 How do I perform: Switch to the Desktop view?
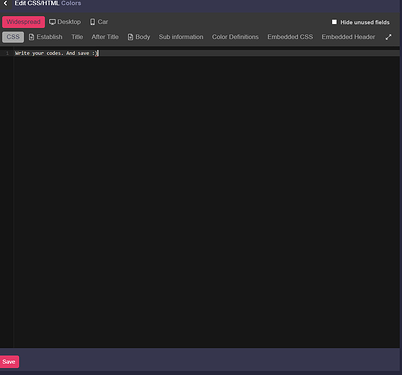[x=65, y=22]
